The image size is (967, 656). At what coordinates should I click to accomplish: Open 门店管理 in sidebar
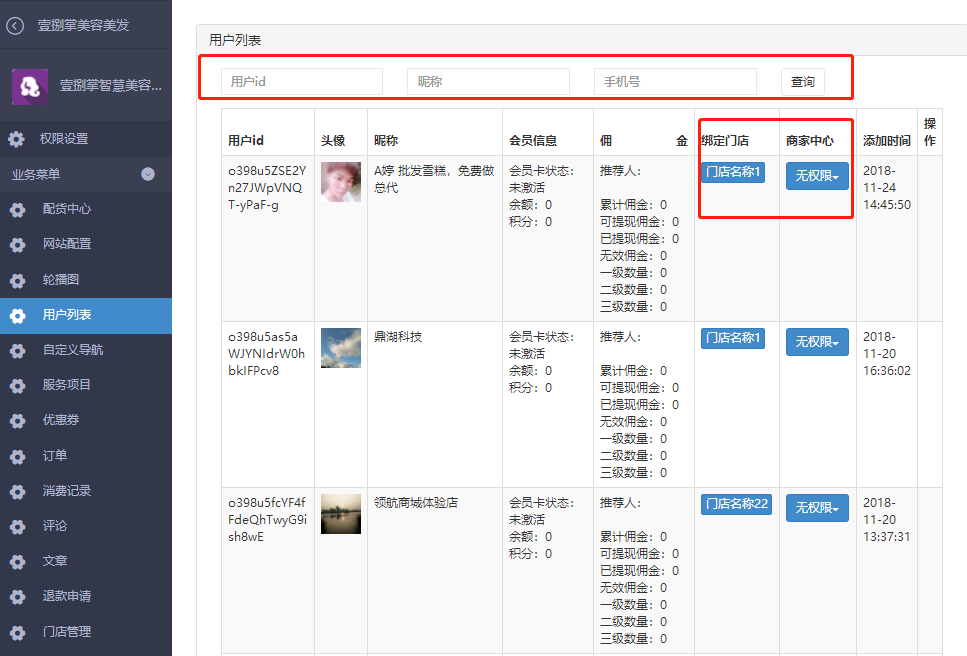tap(86, 632)
